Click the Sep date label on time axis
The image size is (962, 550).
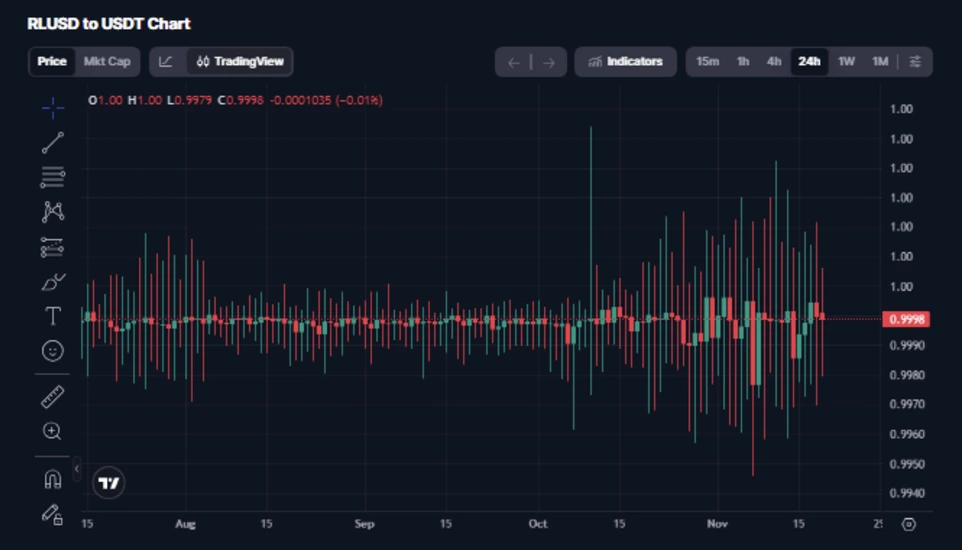pos(364,524)
